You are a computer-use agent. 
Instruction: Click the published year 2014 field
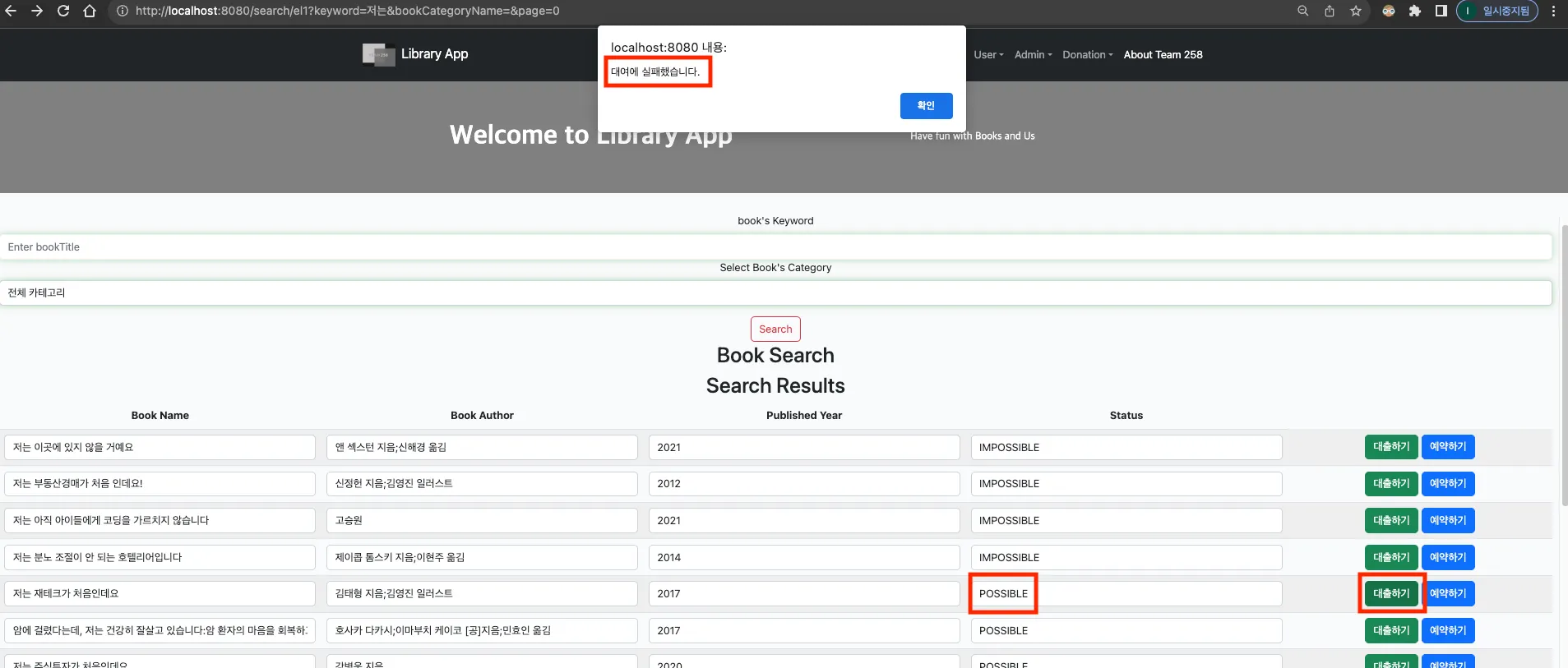coord(804,558)
